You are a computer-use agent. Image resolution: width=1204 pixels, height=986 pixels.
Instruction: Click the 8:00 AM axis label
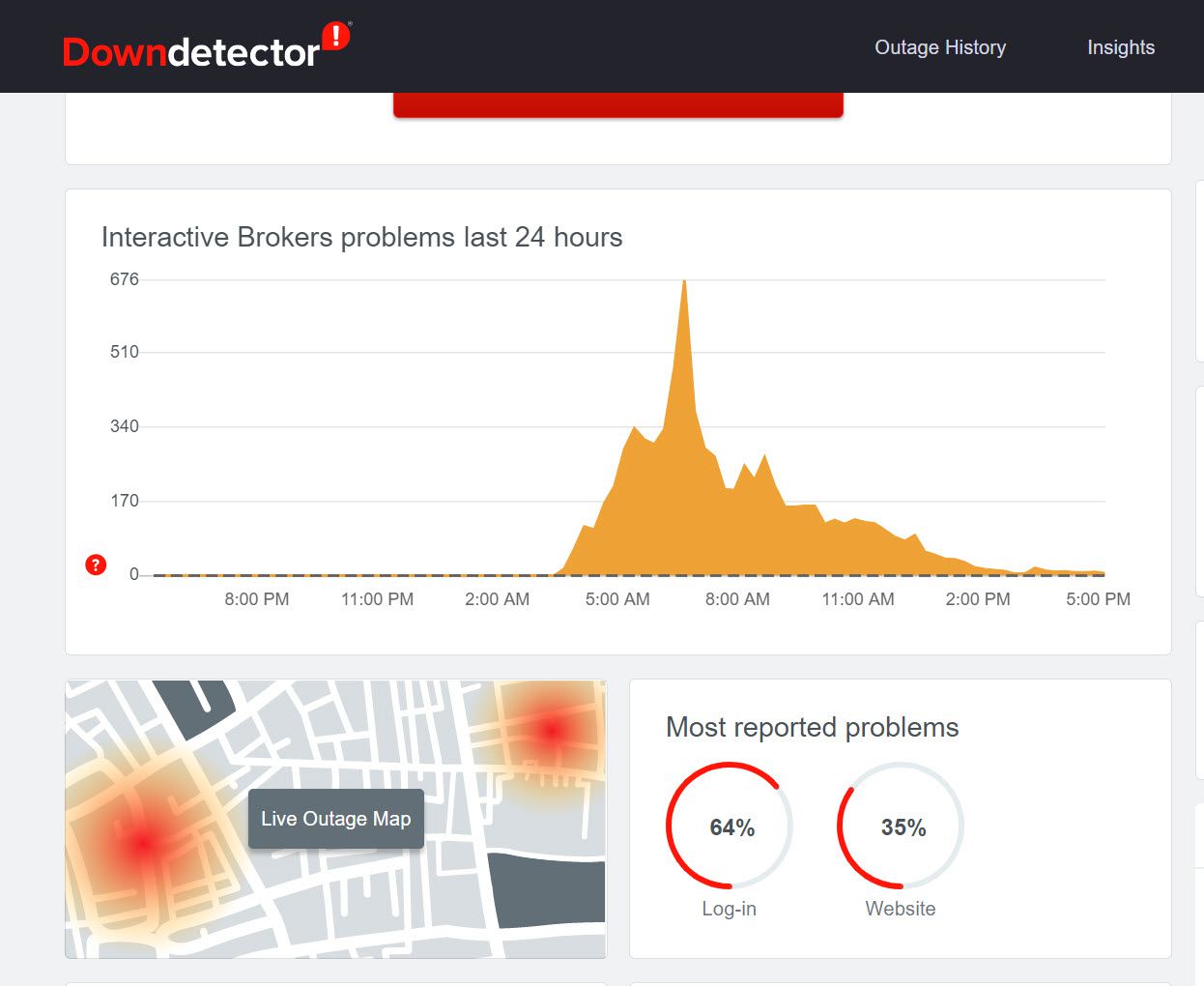737,599
